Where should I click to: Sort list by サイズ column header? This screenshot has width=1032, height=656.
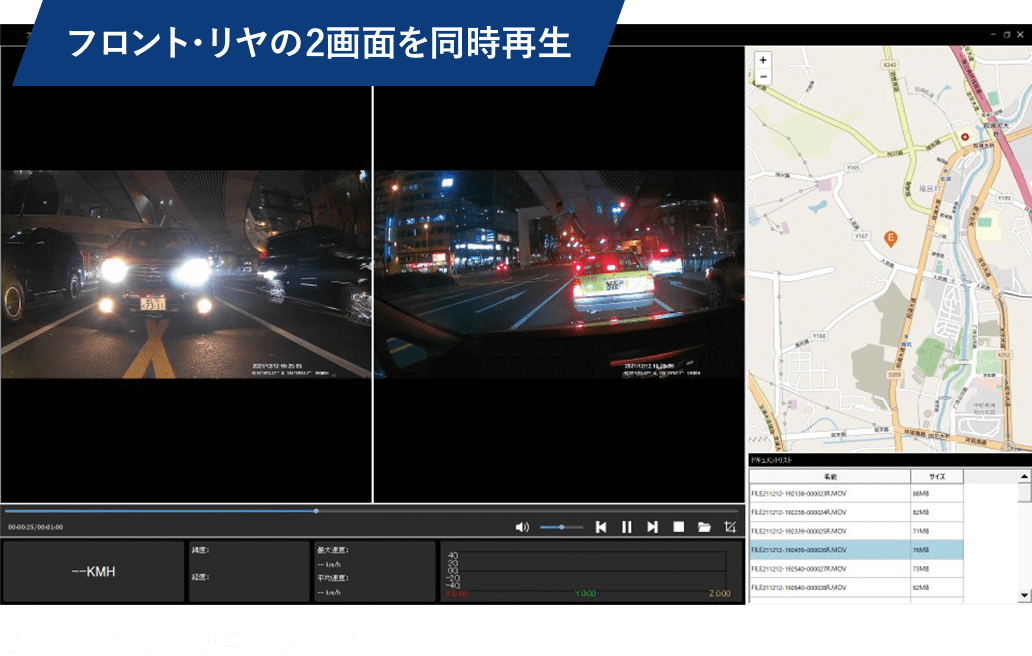937,476
